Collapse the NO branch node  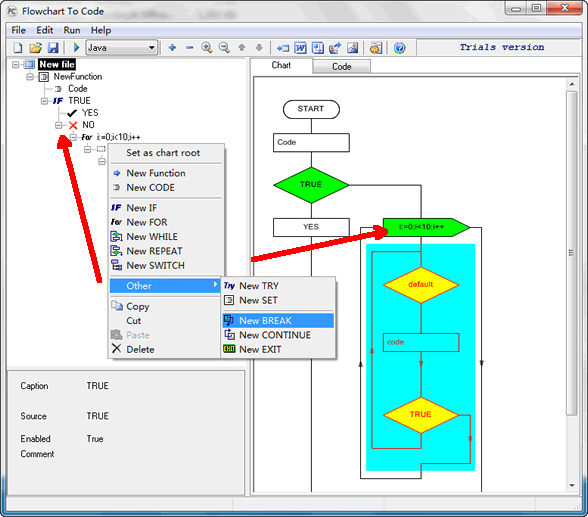[x=58, y=125]
